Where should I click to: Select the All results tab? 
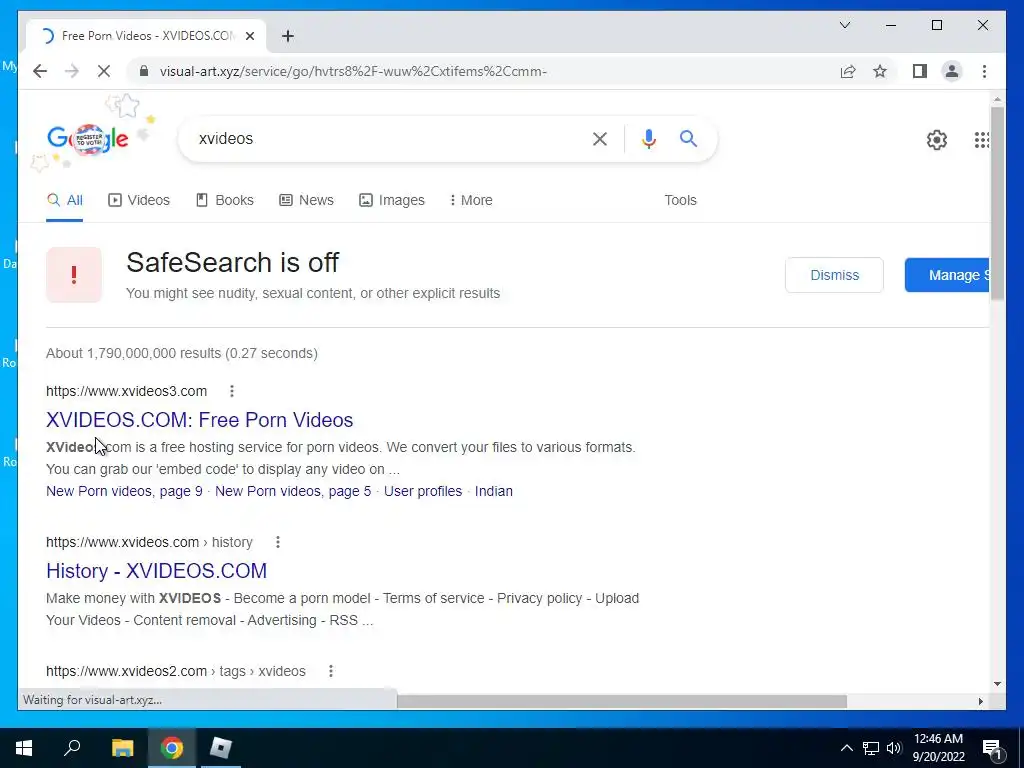pos(65,200)
